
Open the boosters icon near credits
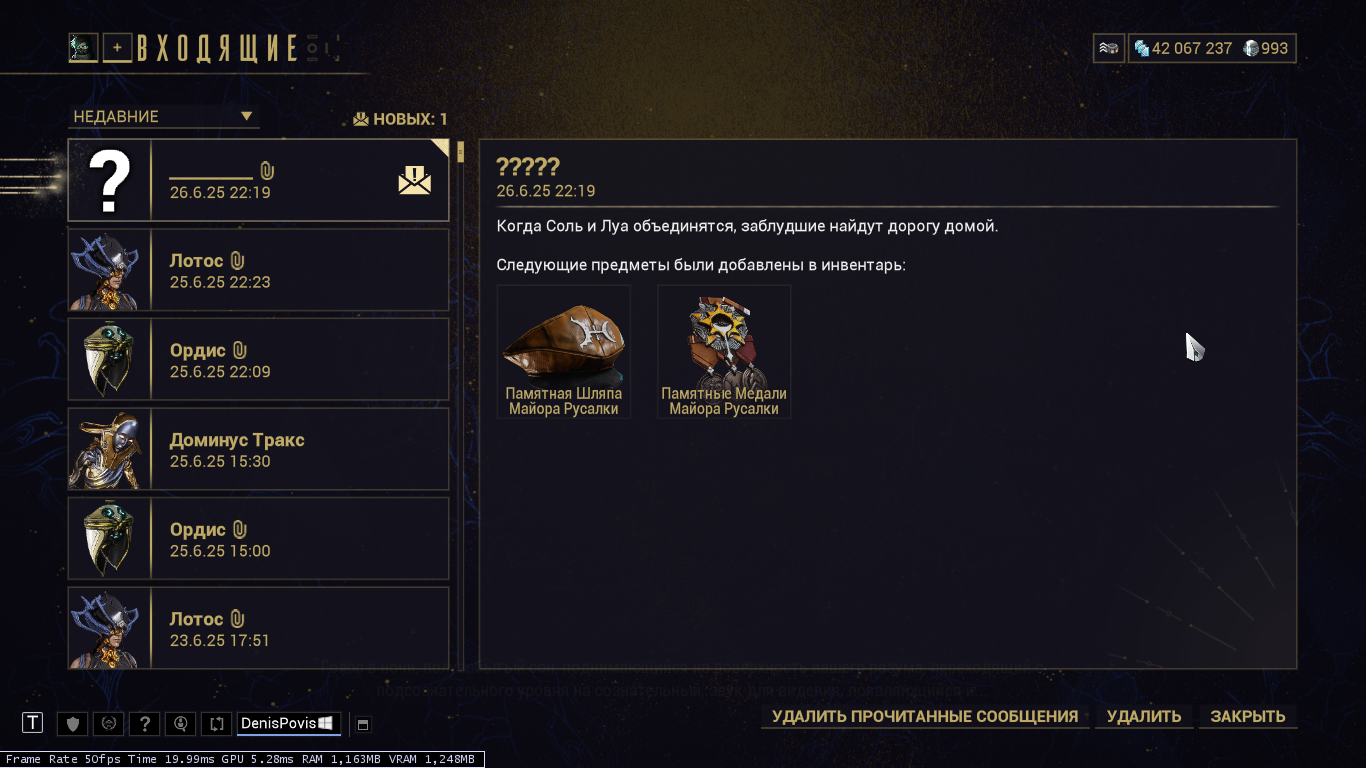pyautogui.click(x=1108, y=48)
